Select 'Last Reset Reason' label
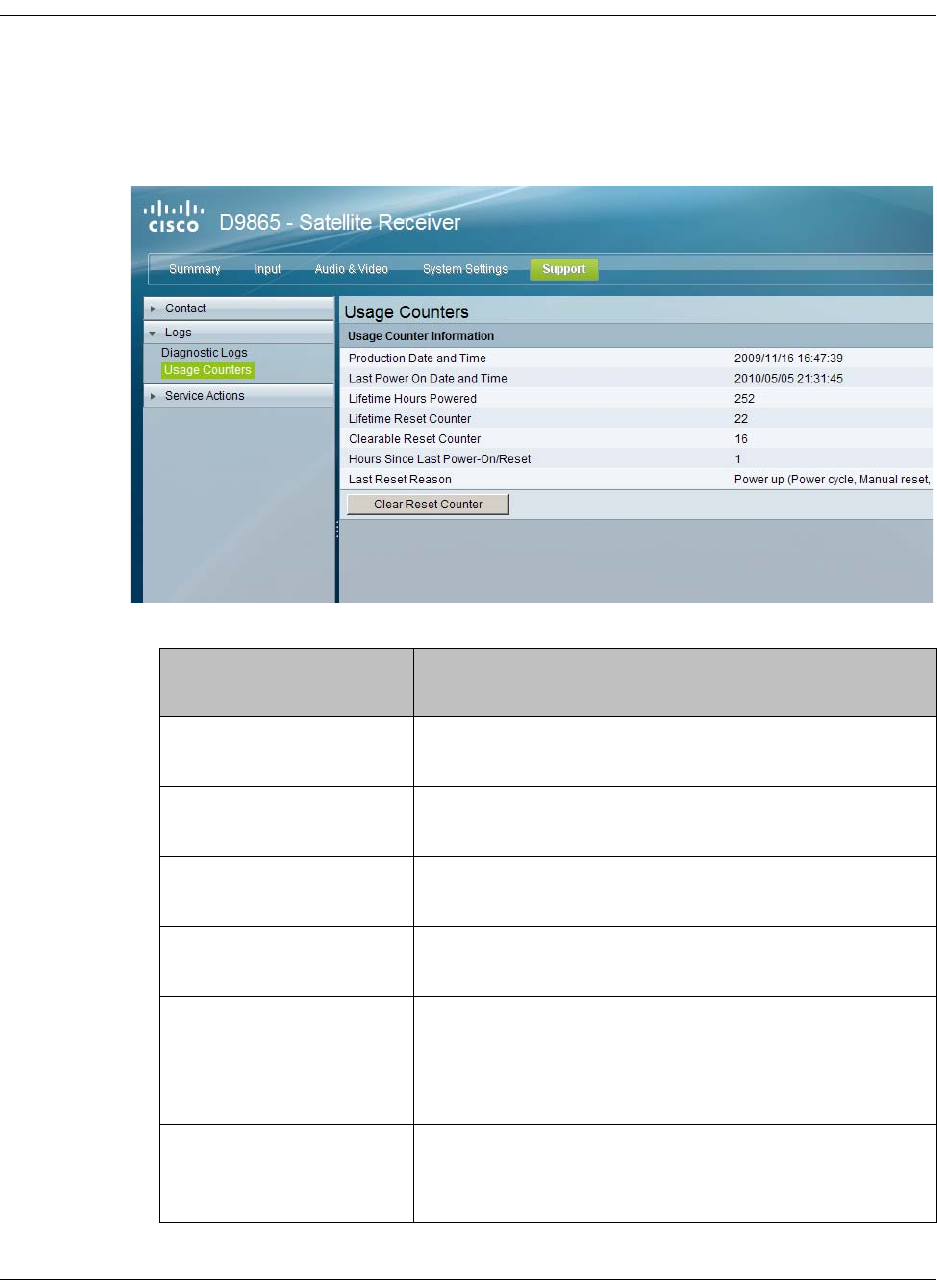 [400, 479]
